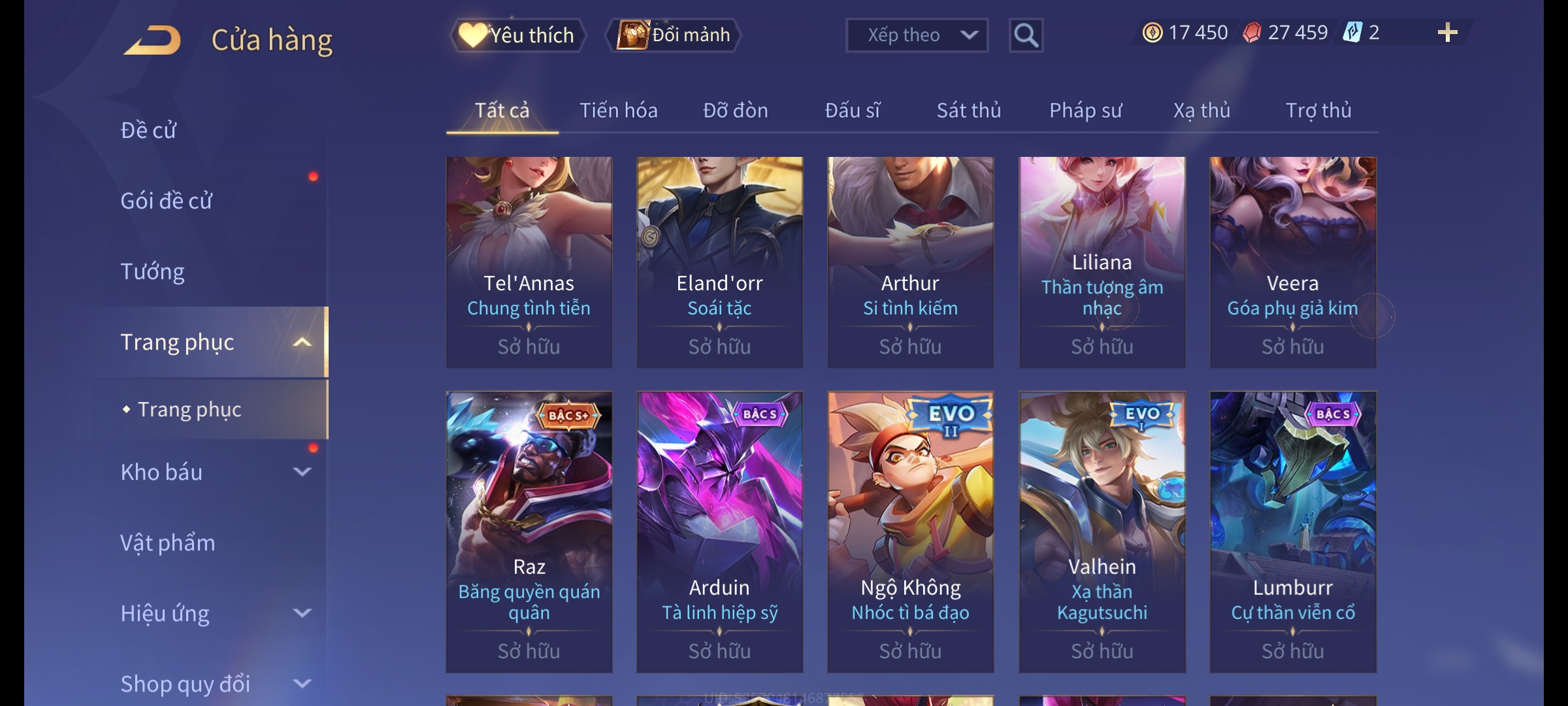Tap the golden back arrow icon
Image resolution: width=1568 pixels, height=706 pixels.
pyautogui.click(x=152, y=40)
